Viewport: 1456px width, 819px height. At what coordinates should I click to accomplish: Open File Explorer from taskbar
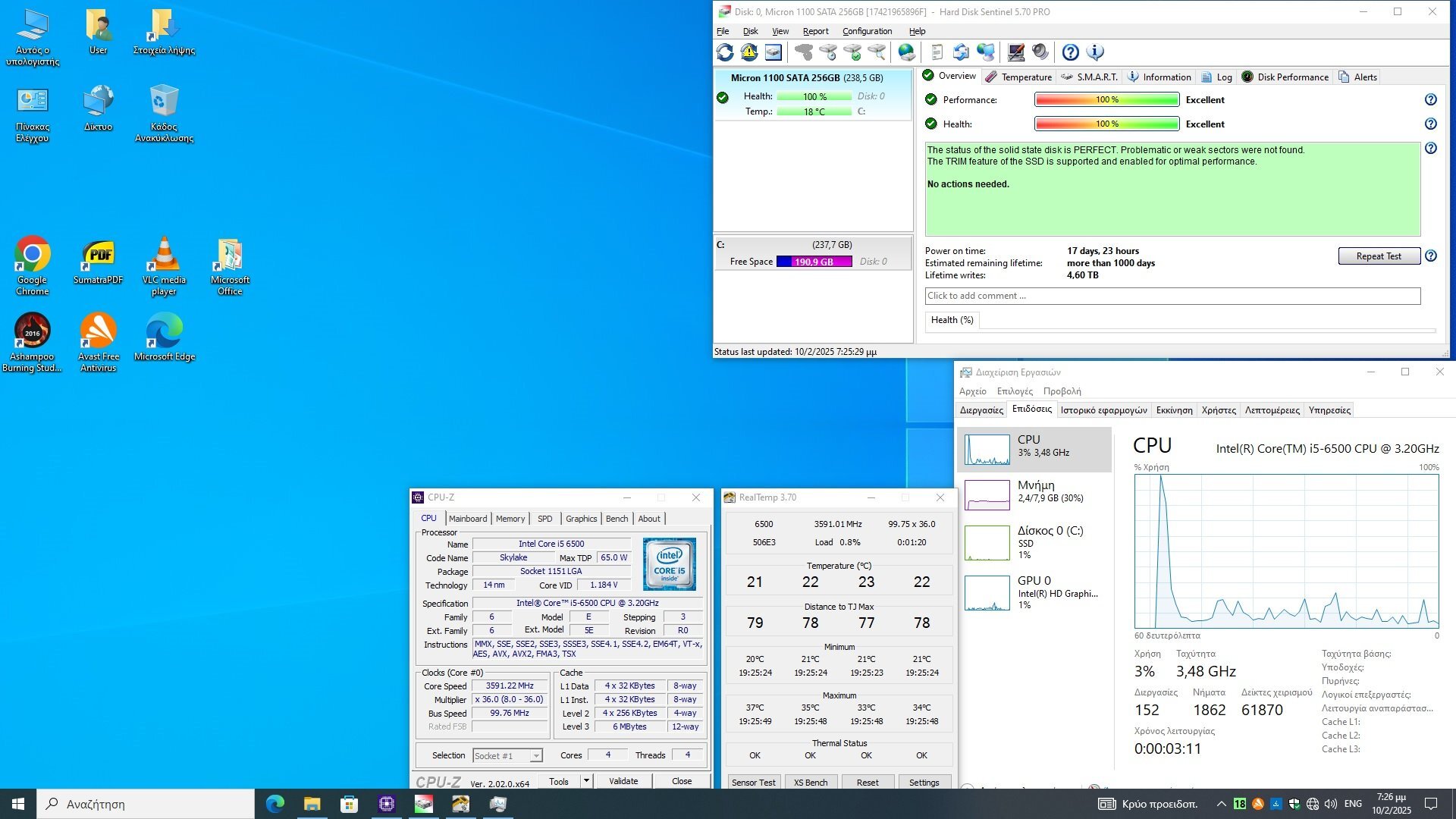tap(312, 804)
